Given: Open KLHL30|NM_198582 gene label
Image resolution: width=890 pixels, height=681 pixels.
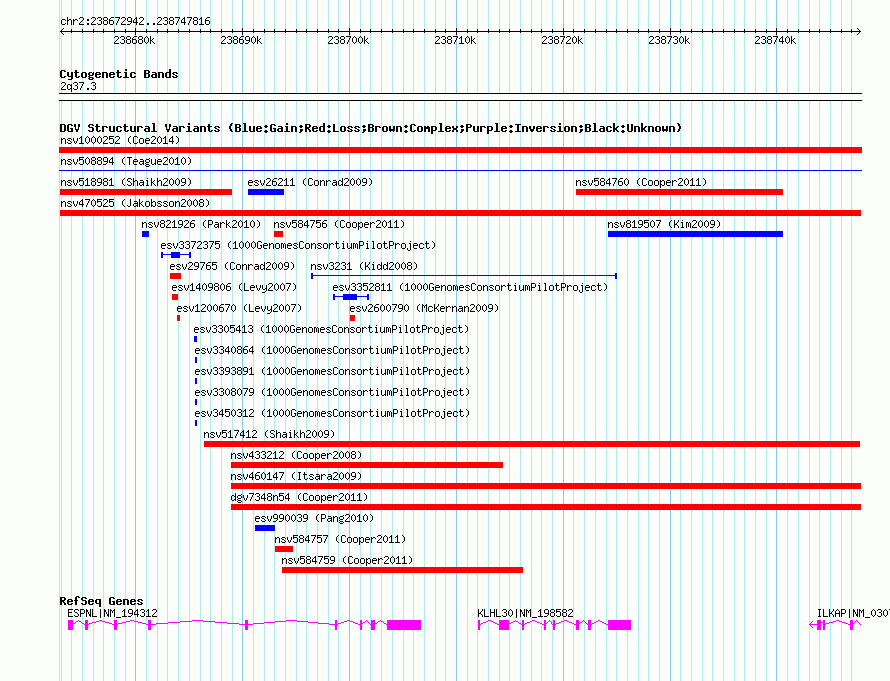Looking at the screenshot, I should 525,613.
